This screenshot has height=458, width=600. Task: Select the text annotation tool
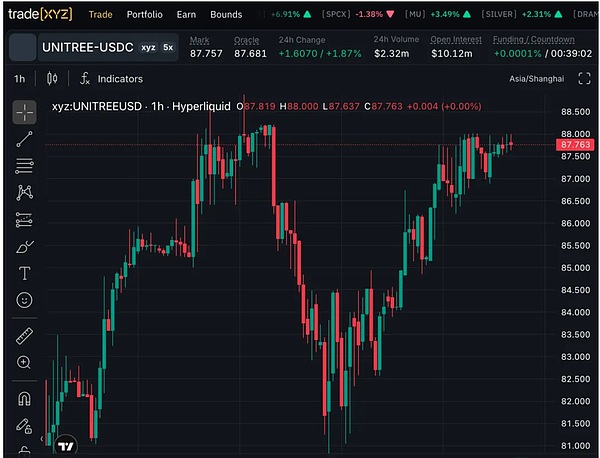click(24, 273)
